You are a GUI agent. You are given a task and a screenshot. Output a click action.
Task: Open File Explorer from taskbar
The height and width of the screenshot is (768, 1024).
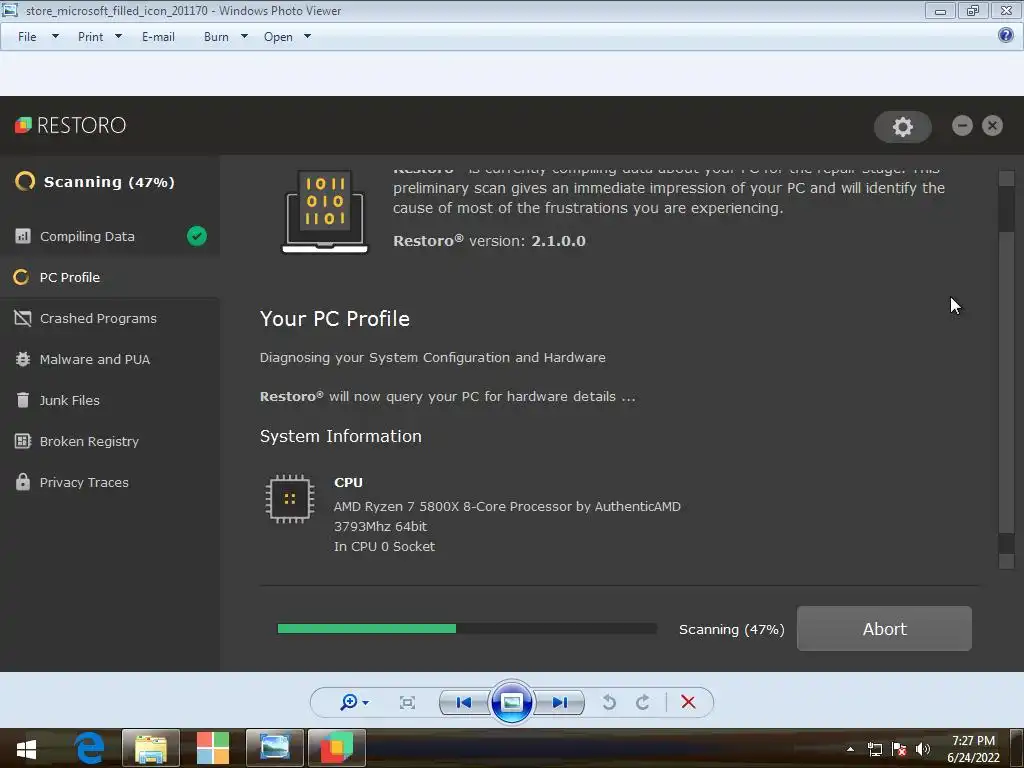(151, 748)
